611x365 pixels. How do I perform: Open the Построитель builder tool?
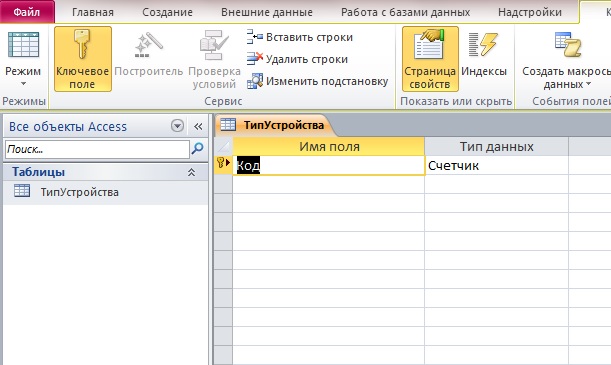pyautogui.click(x=148, y=59)
